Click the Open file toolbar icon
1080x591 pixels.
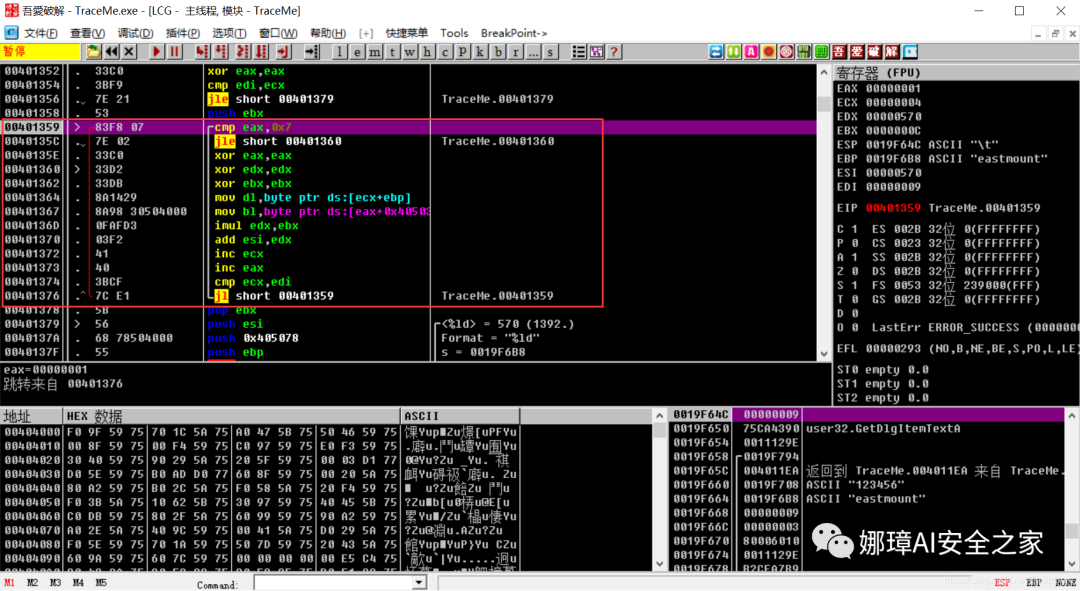(x=93, y=52)
